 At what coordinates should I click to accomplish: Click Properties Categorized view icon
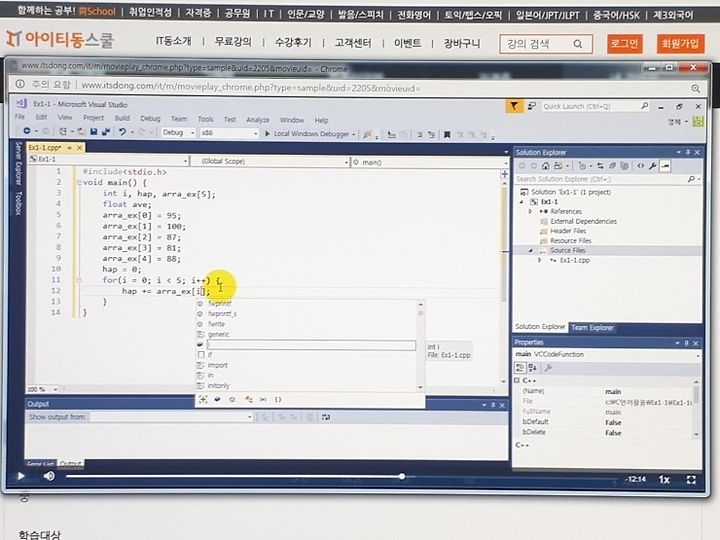520,367
